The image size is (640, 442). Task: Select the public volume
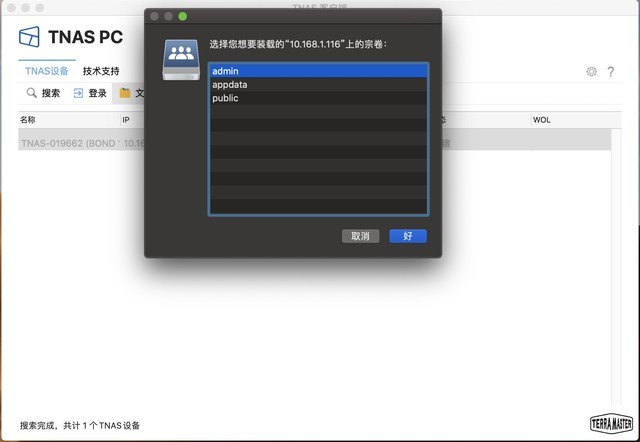[318, 98]
